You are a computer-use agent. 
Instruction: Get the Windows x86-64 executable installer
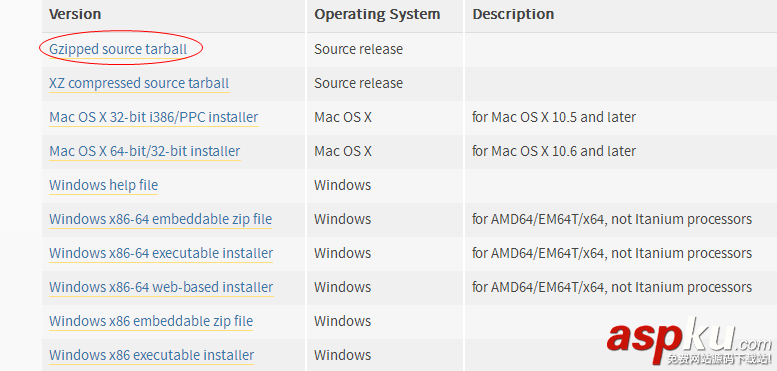(161, 253)
